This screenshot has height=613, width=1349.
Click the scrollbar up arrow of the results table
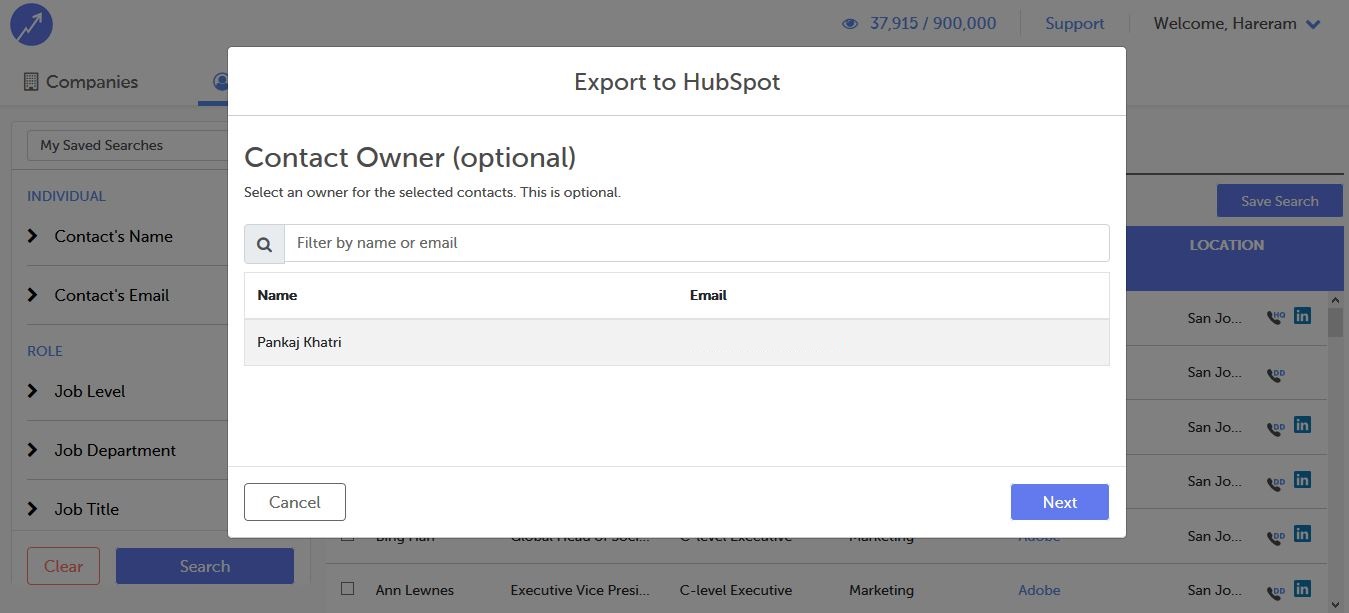pos(1335,299)
